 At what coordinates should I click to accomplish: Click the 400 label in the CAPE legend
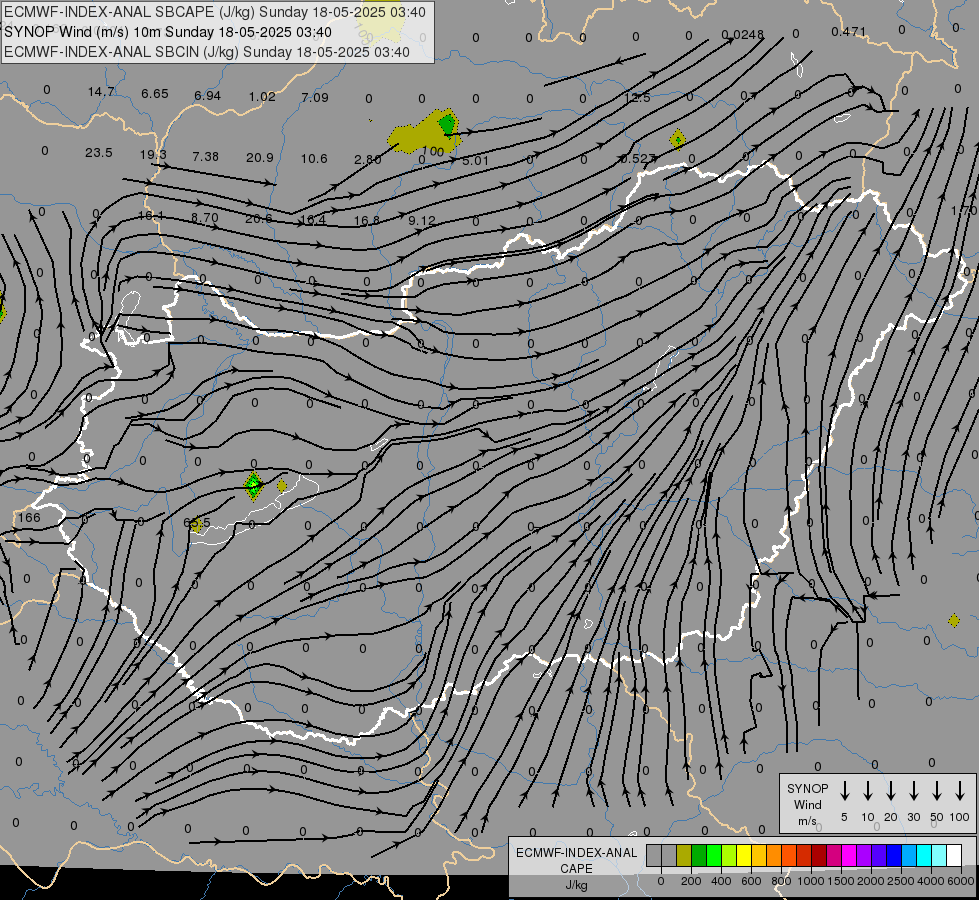click(x=721, y=881)
